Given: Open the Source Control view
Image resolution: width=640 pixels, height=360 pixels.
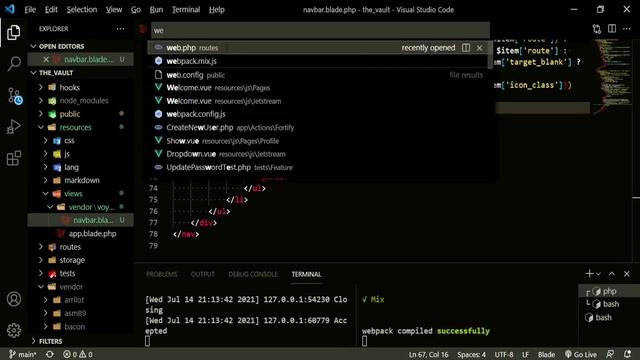Looking at the screenshot, I should pyautogui.click(x=14, y=96).
